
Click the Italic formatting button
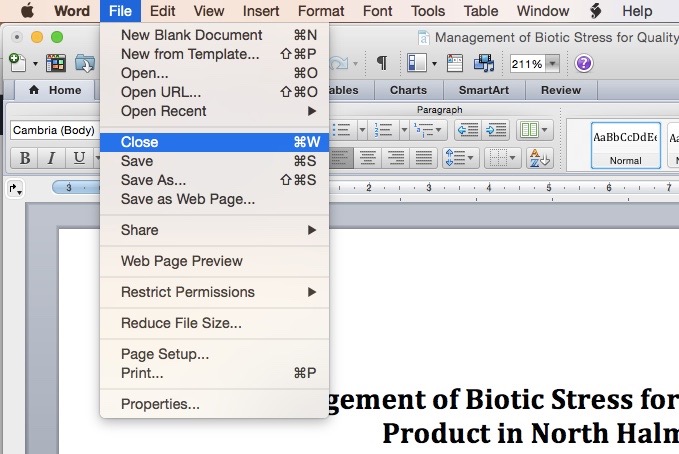(x=50, y=158)
